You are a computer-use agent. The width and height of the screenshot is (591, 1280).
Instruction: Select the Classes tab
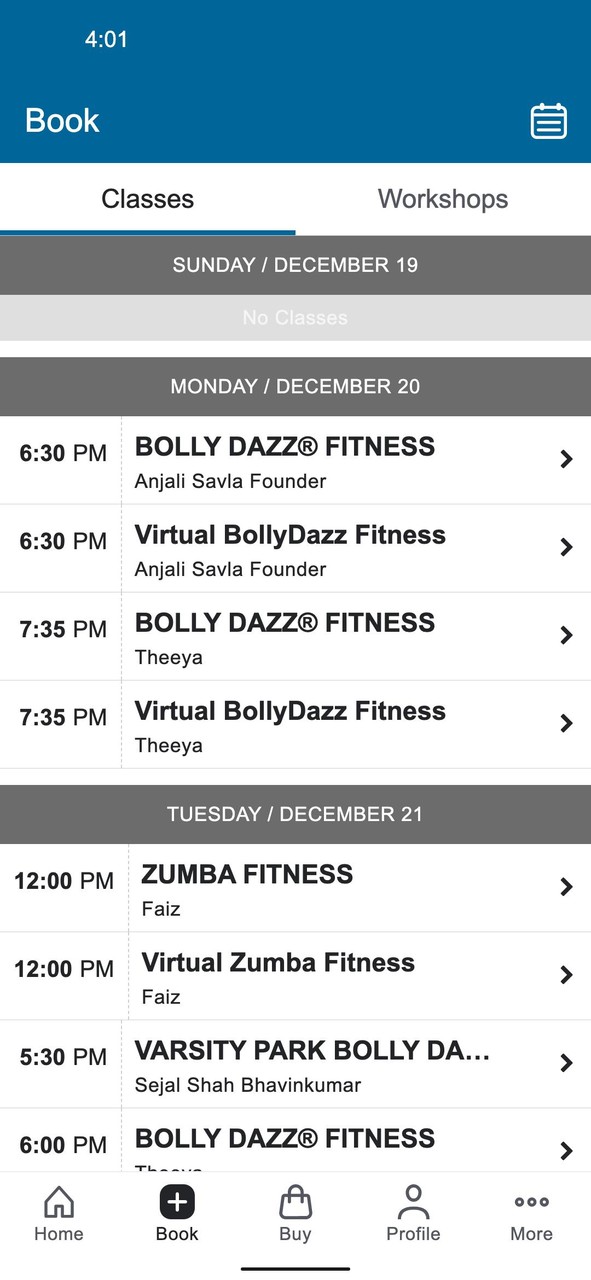[x=148, y=199]
